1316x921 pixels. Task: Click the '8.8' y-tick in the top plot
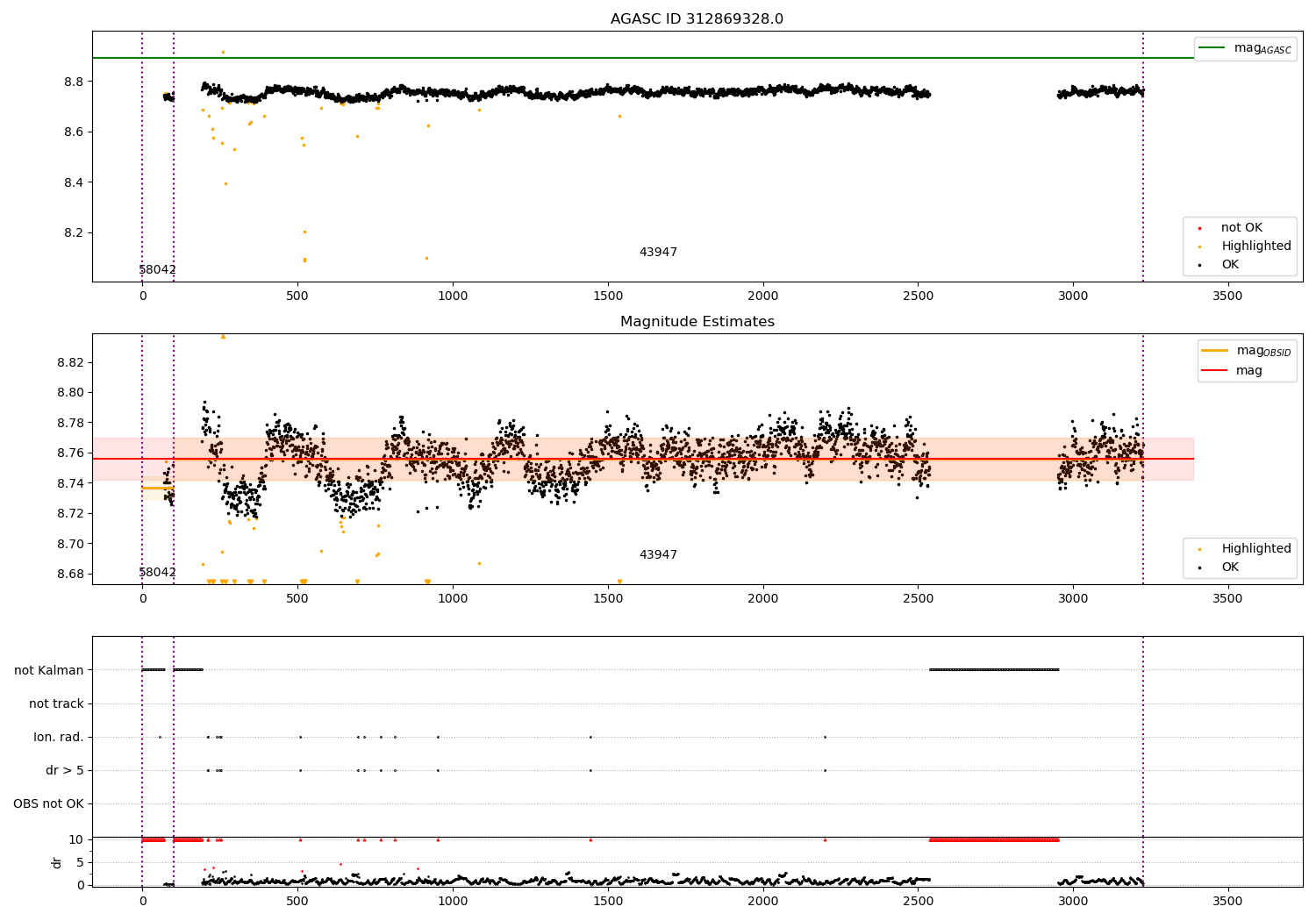(x=73, y=82)
